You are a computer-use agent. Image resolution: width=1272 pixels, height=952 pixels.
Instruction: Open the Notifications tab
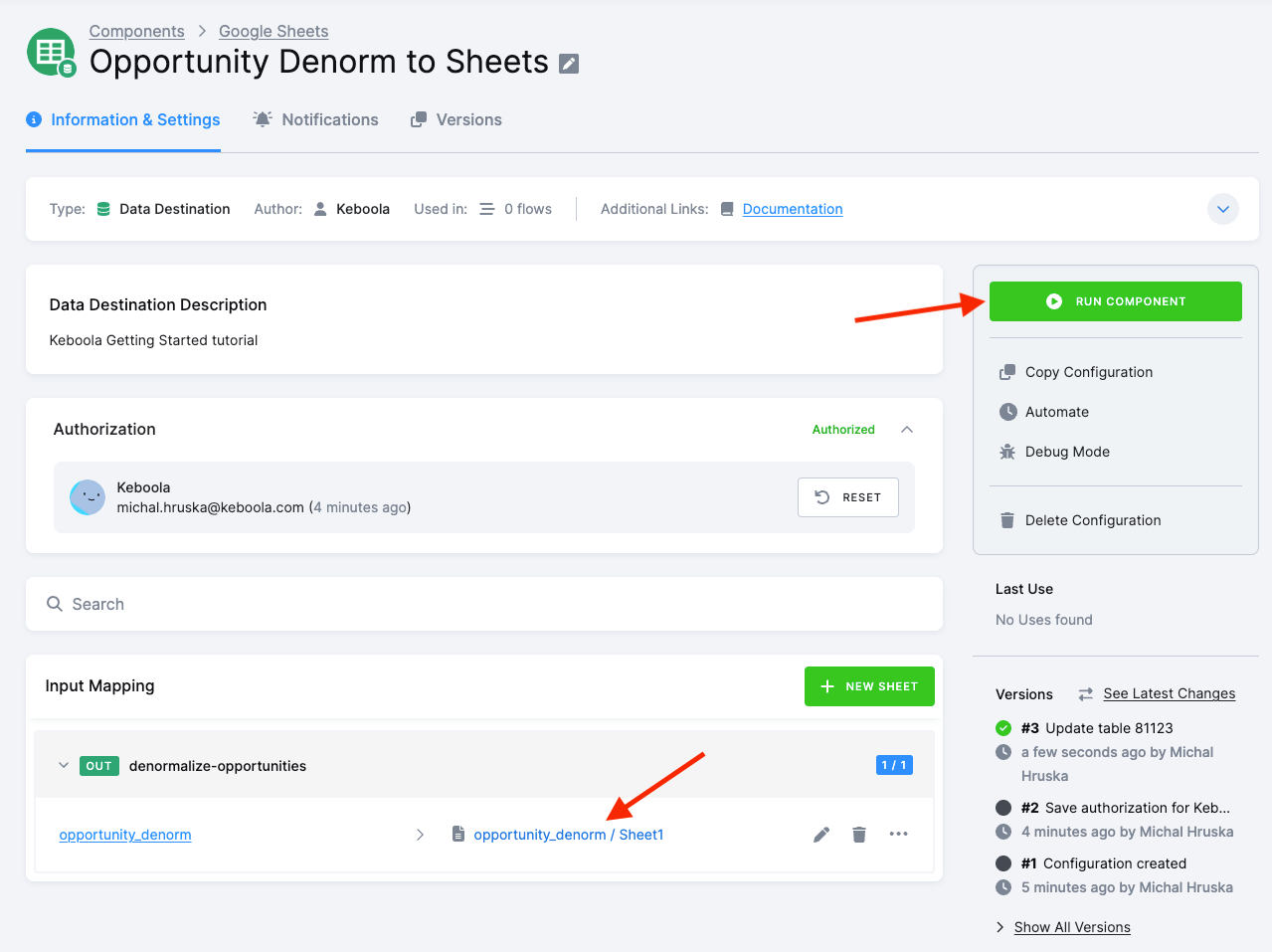315,120
